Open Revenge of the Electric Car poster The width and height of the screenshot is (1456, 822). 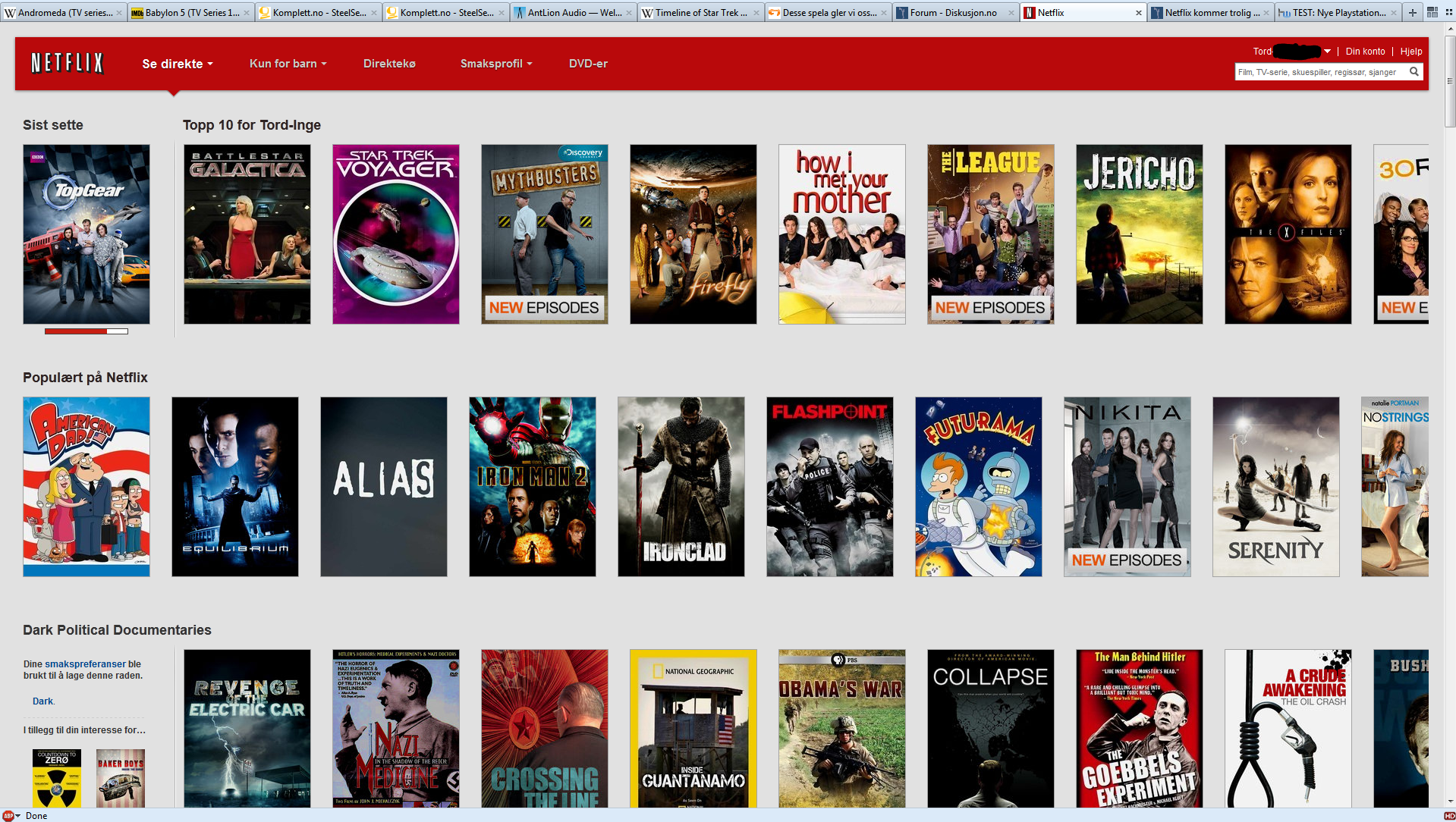coord(247,728)
